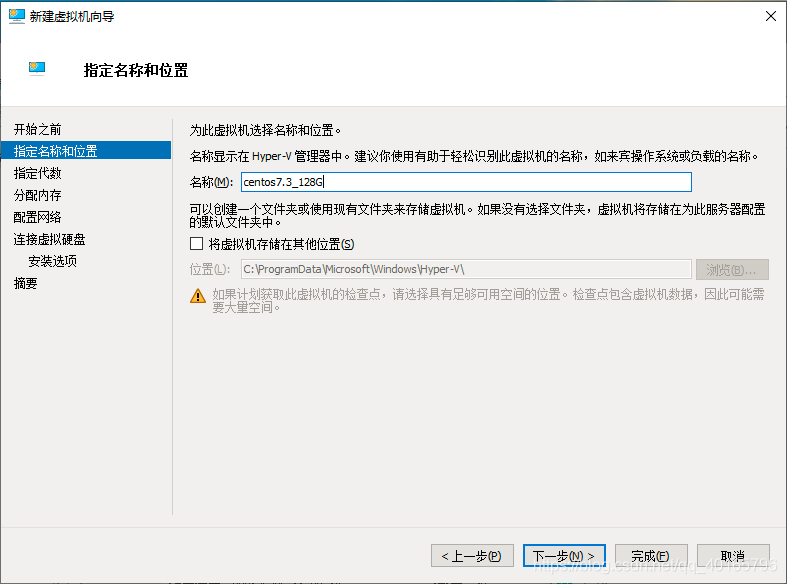Click the heading 指定名称和位置
This screenshot has width=787, height=584.
(136, 70)
